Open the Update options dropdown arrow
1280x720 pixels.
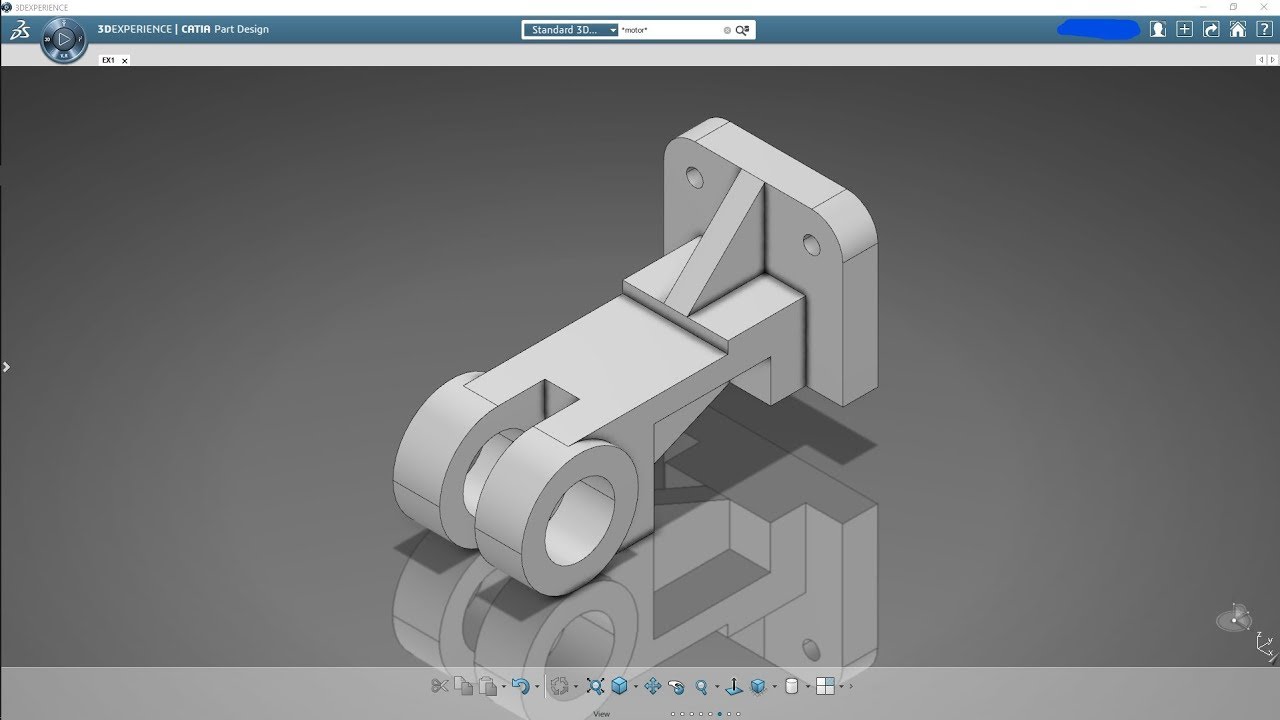[576, 686]
